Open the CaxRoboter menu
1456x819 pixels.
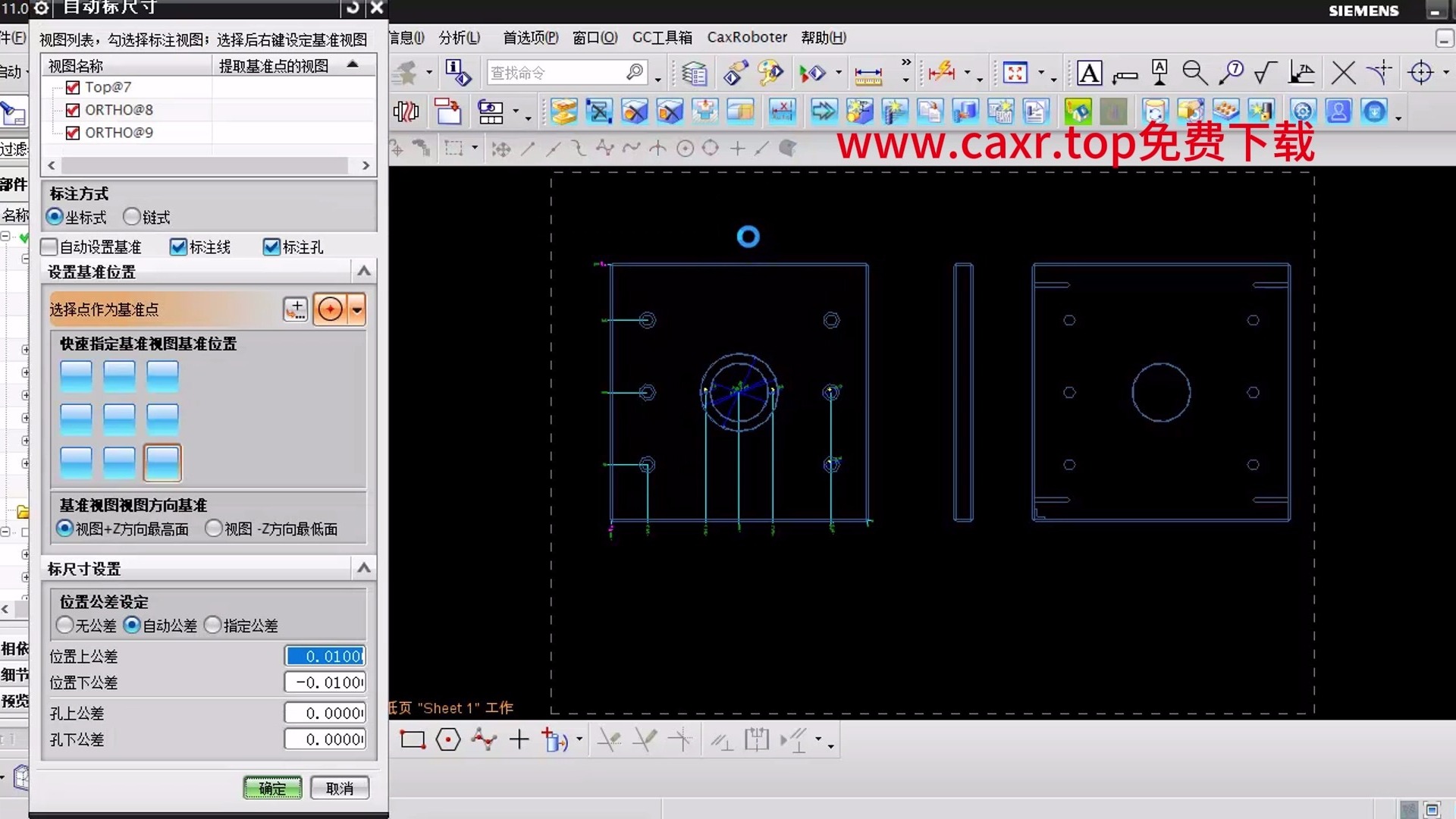pos(746,37)
